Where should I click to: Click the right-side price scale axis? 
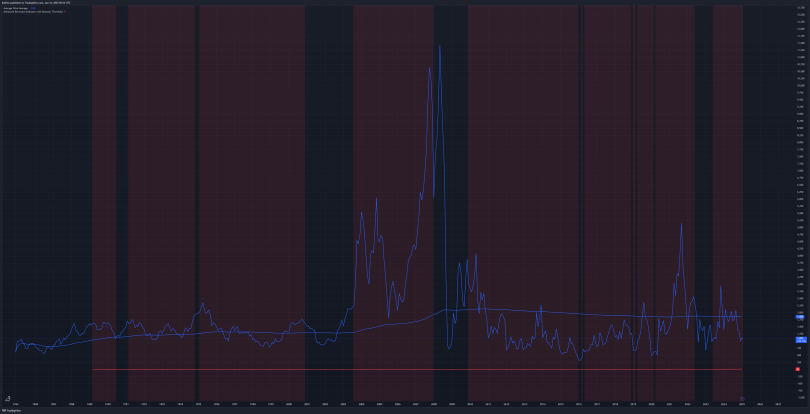click(x=799, y=200)
